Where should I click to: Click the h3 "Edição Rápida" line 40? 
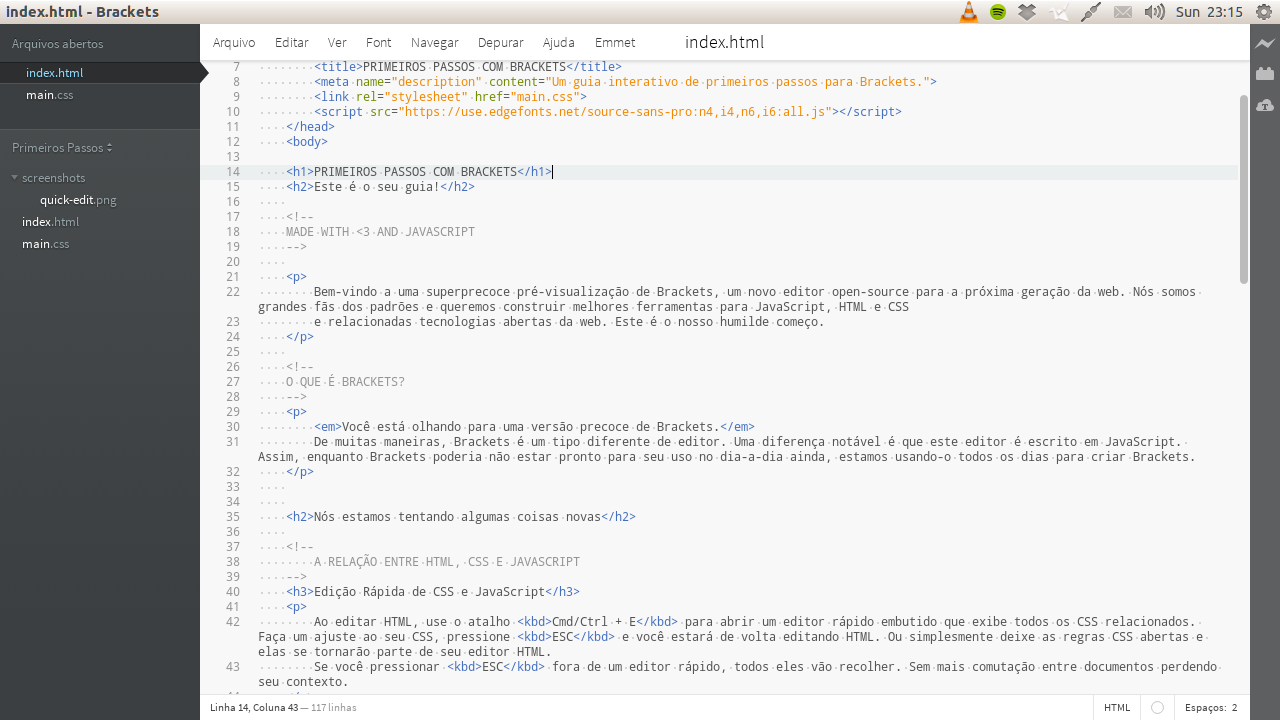(433, 592)
